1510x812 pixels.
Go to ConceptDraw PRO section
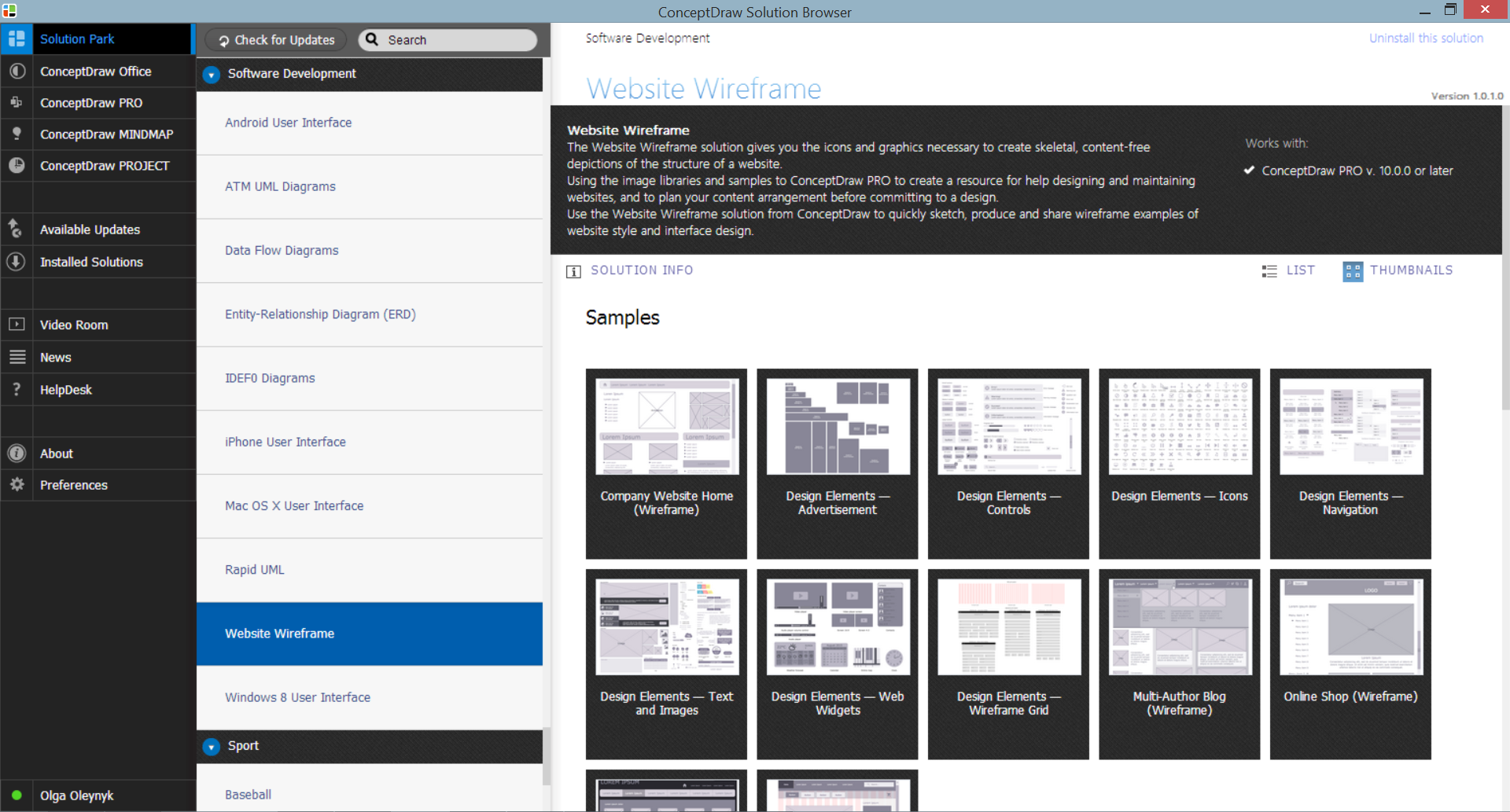(x=98, y=102)
